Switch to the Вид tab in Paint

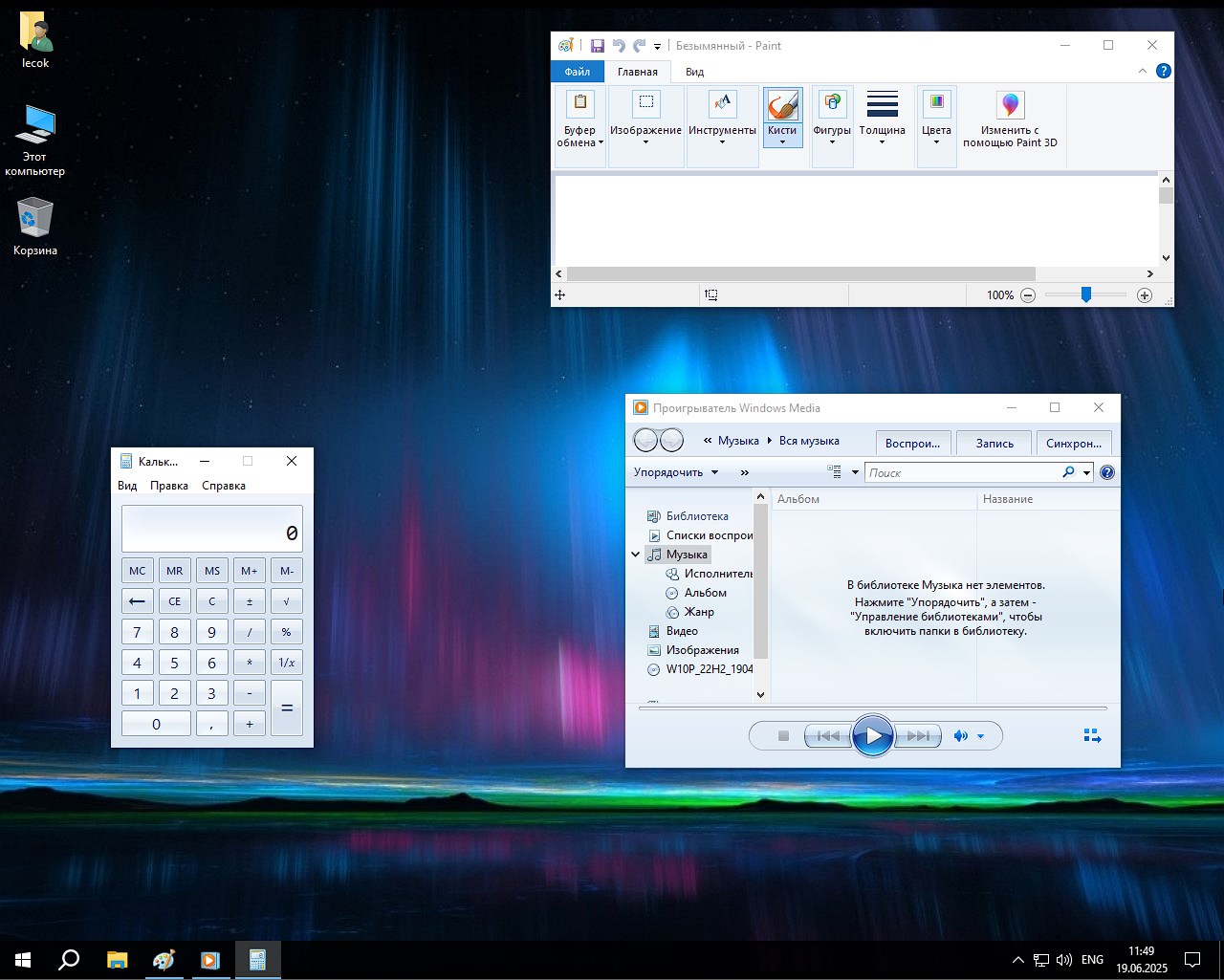coord(695,72)
